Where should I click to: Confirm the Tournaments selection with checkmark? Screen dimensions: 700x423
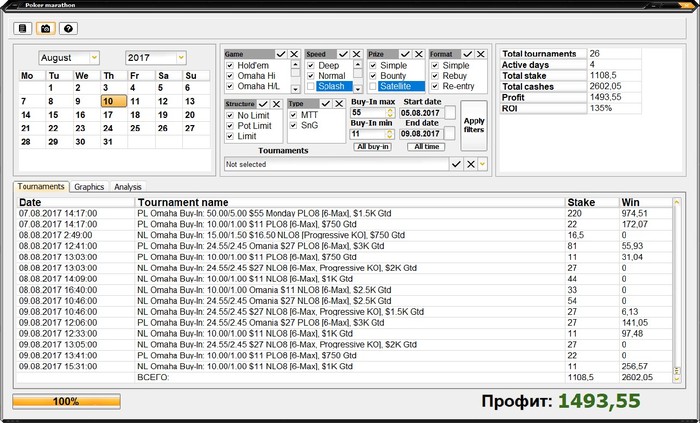pyautogui.click(x=456, y=164)
